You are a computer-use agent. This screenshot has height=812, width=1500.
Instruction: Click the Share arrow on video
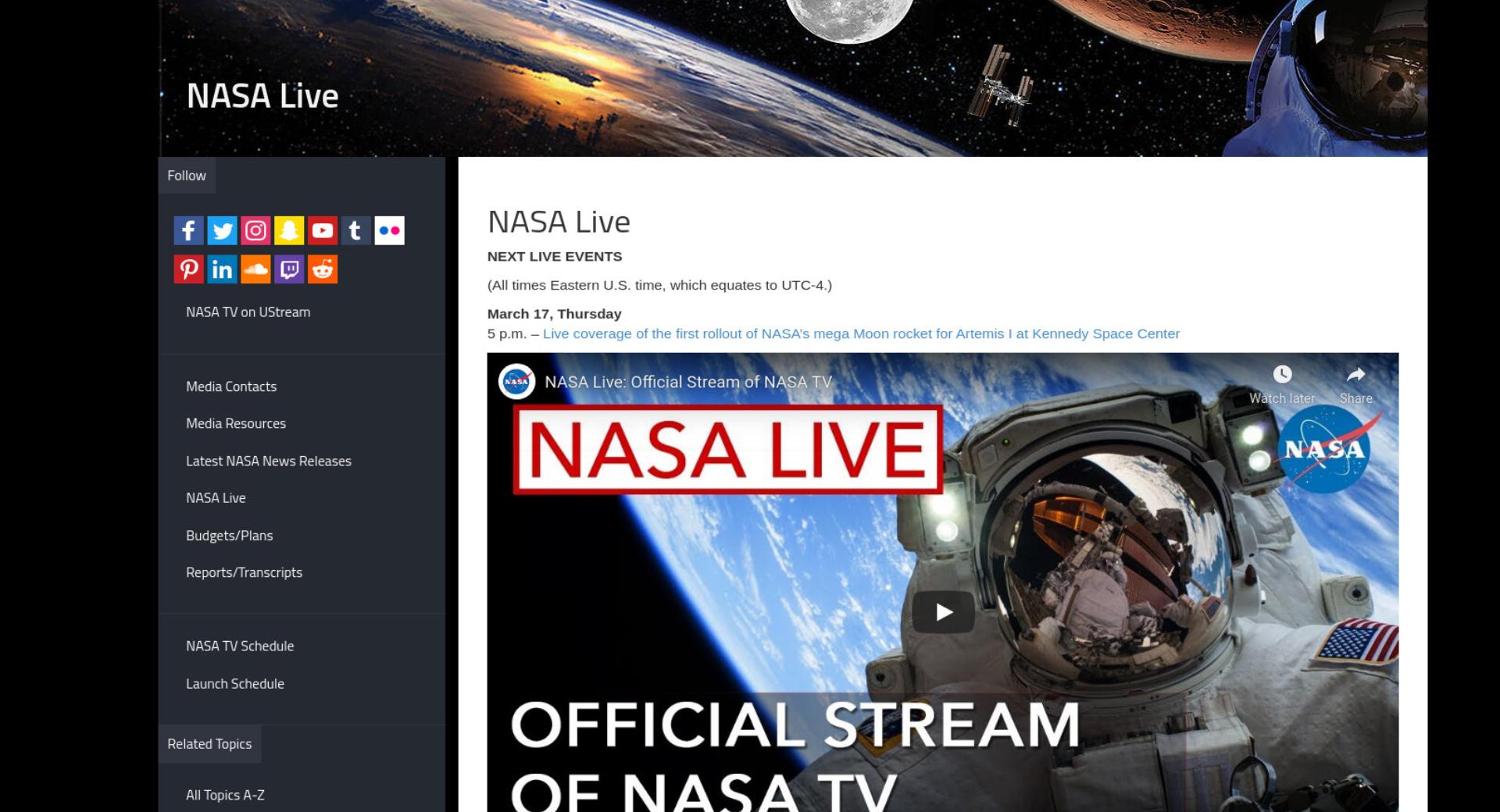pos(1355,374)
